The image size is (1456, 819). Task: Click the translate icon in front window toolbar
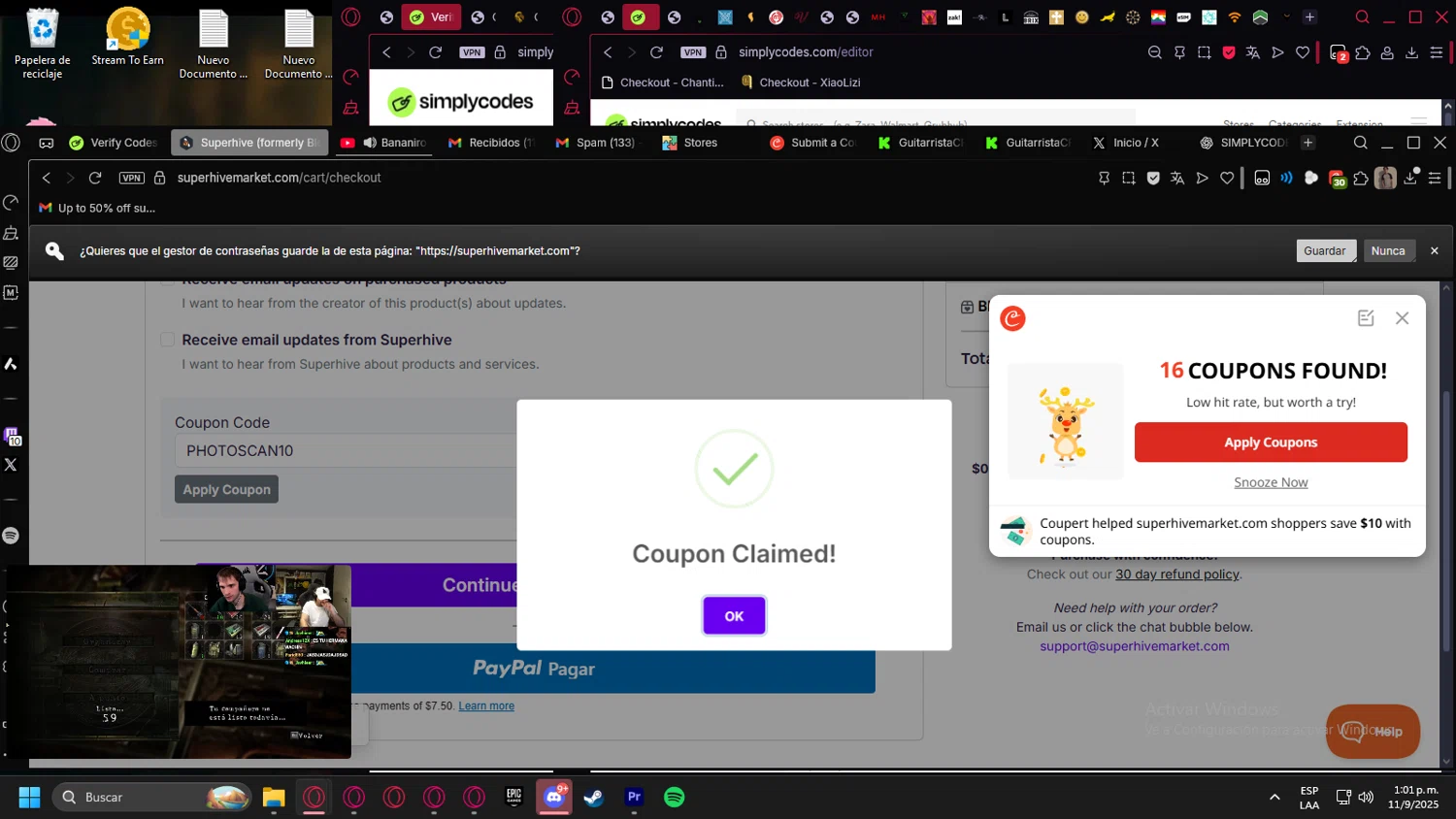pos(1177,178)
